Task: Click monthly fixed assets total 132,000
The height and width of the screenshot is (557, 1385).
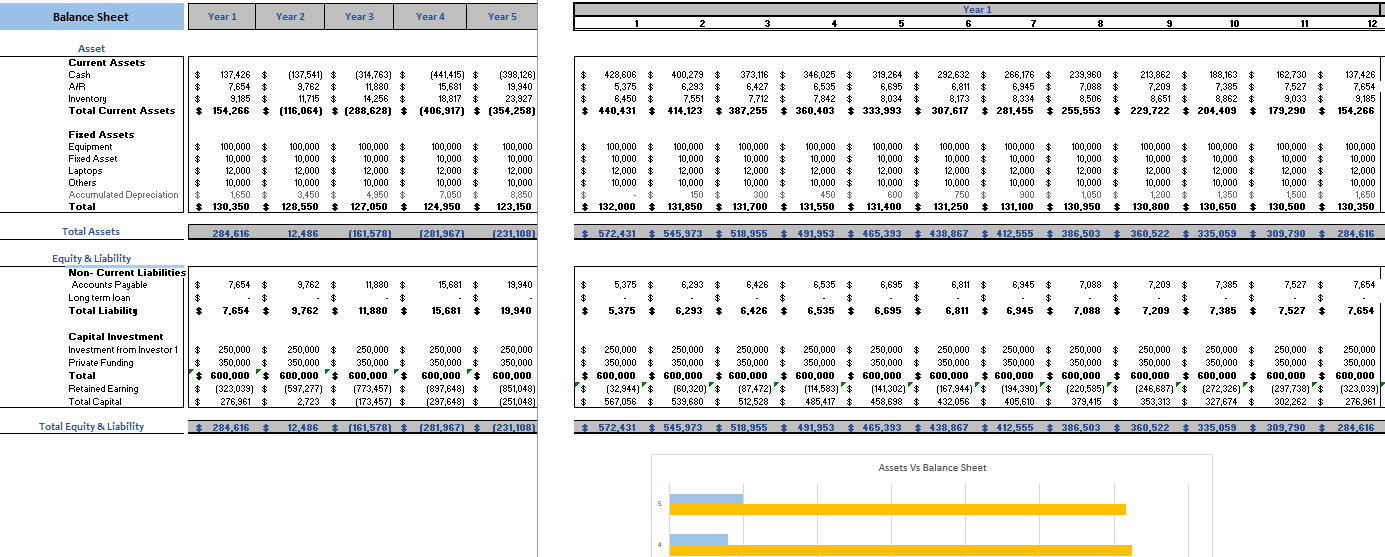Action: (x=616, y=207)
